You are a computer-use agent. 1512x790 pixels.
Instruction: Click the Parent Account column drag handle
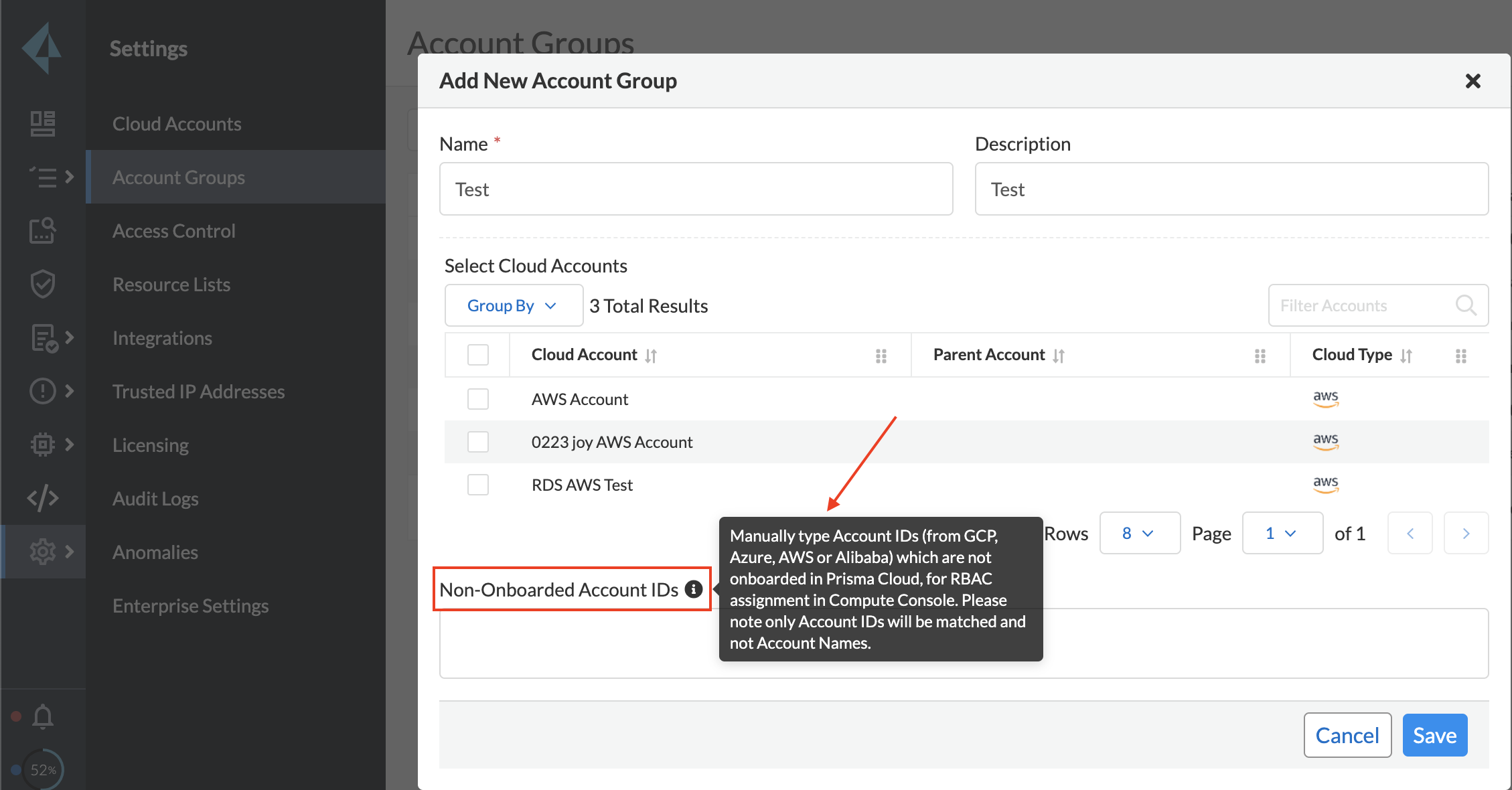click(x=1260, y=355)
